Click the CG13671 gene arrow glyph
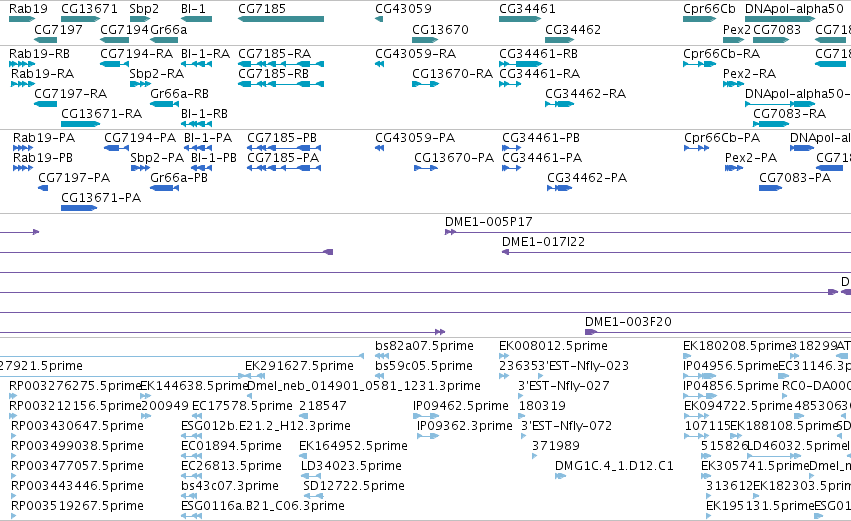851x521 pixels. [80, 19]
